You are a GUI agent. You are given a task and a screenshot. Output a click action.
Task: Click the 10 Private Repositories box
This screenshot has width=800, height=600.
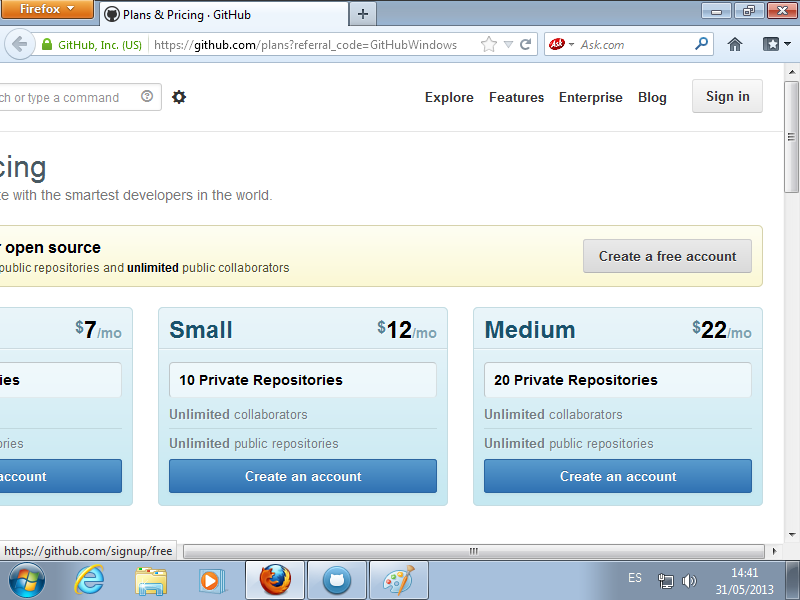point(303,380)
